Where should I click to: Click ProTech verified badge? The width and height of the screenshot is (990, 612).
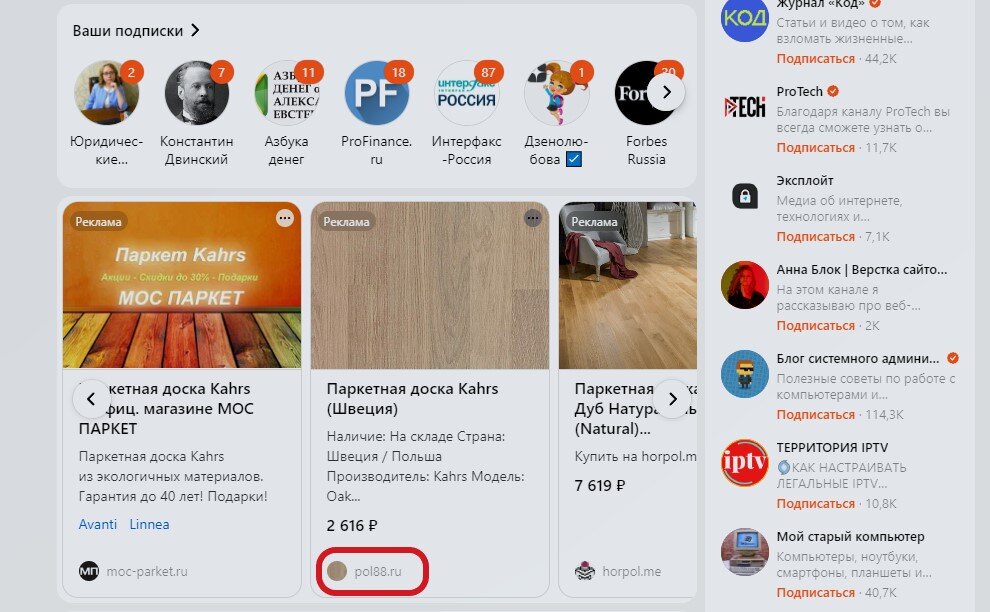click(833, 92)
